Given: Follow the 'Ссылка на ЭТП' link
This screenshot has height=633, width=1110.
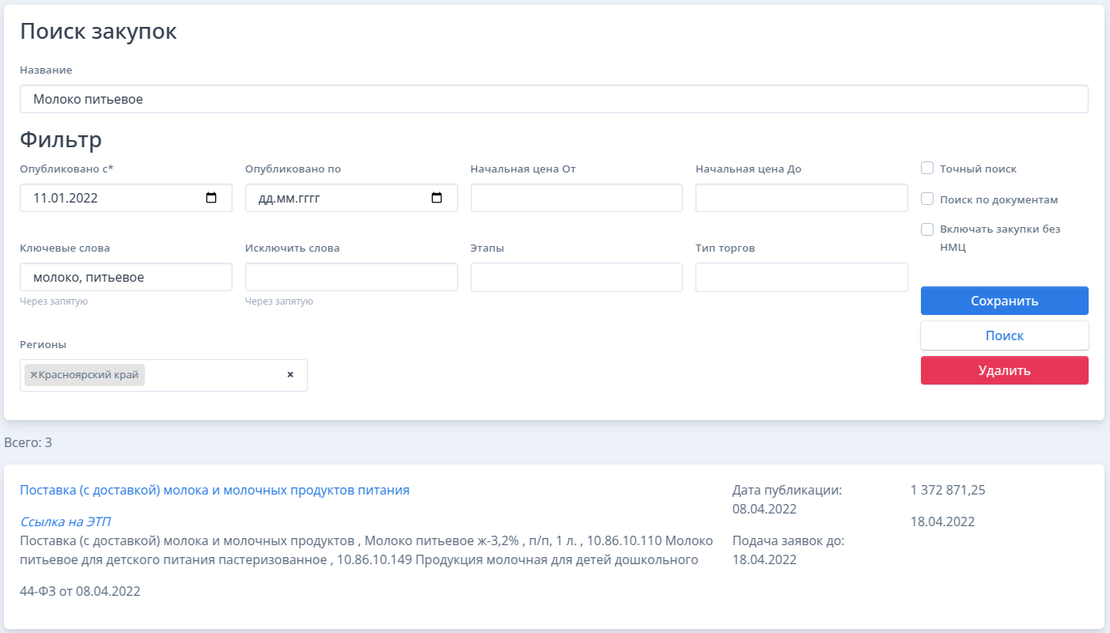Looking at the screenshot, I should pos(65,521).
